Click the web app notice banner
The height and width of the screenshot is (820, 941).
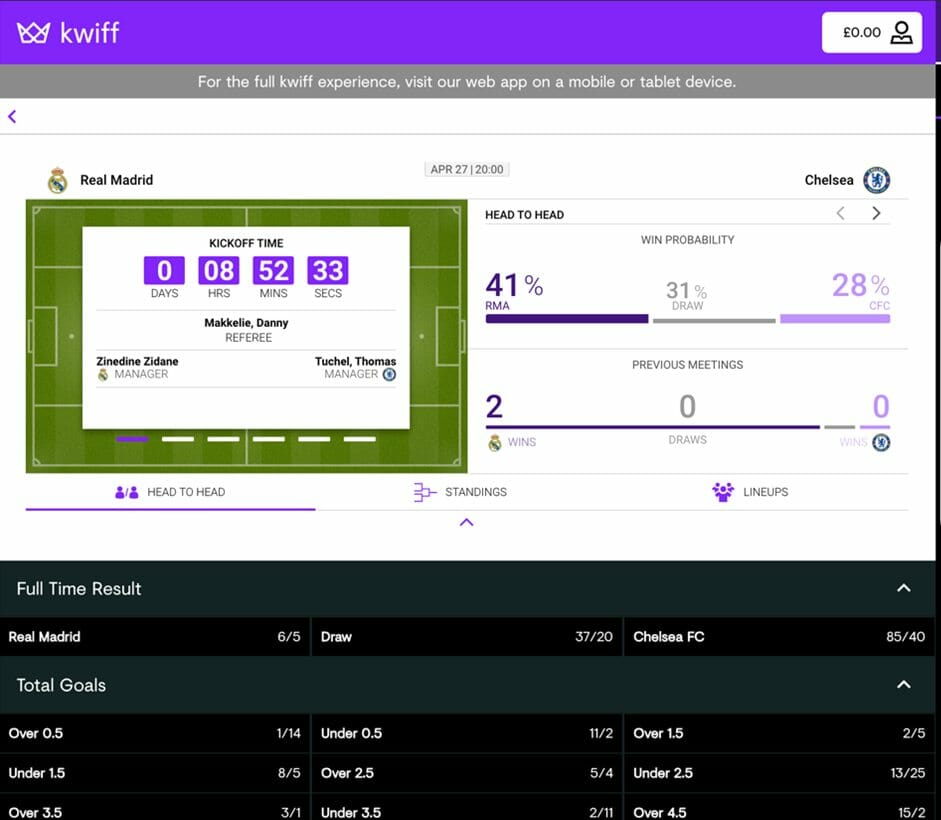[x=467, y=82]
